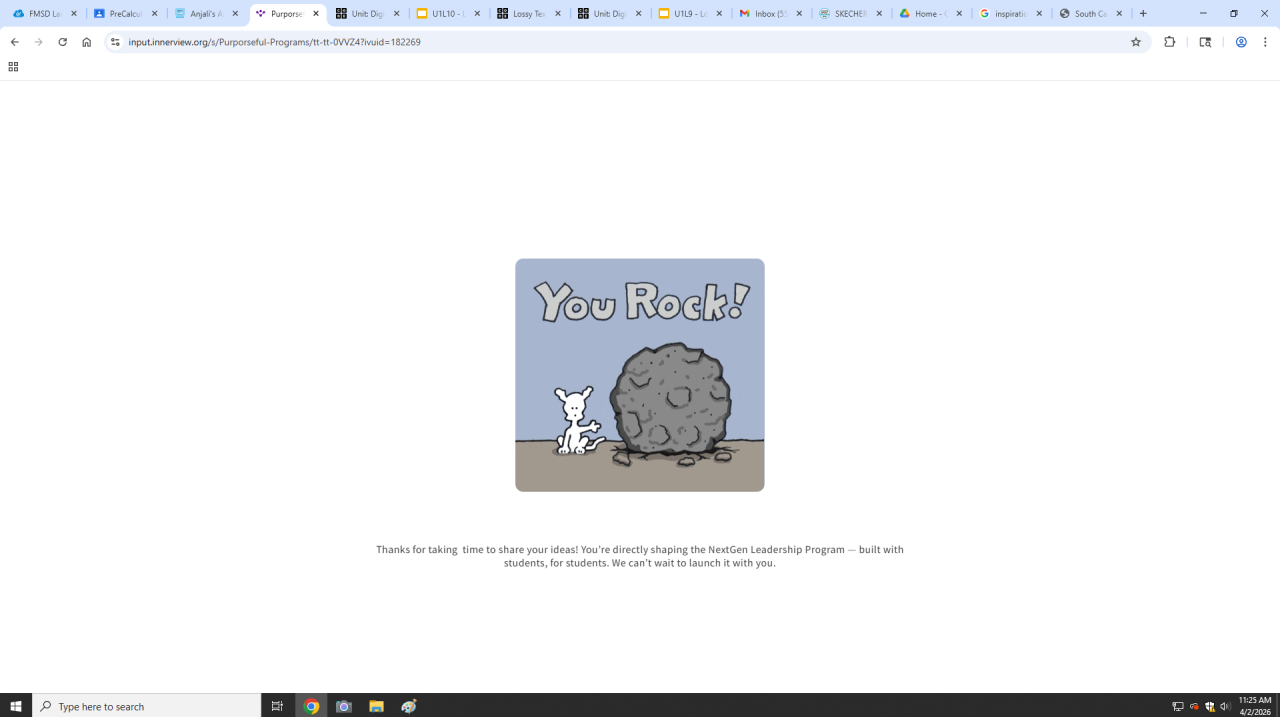Close the inspiration search tab
Viewport: 1280px width, 717px height.
1040,14
